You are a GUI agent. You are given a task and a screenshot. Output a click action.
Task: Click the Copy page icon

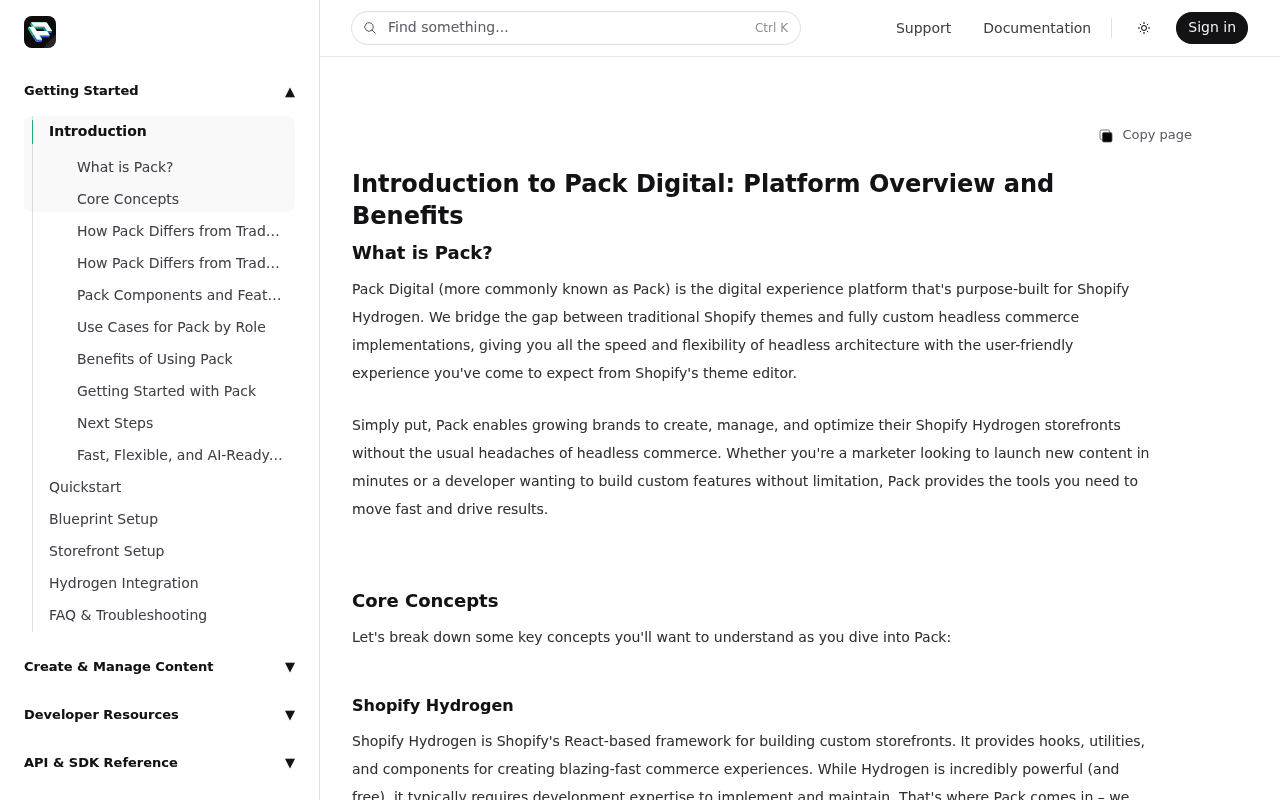tap(1106, 136)
